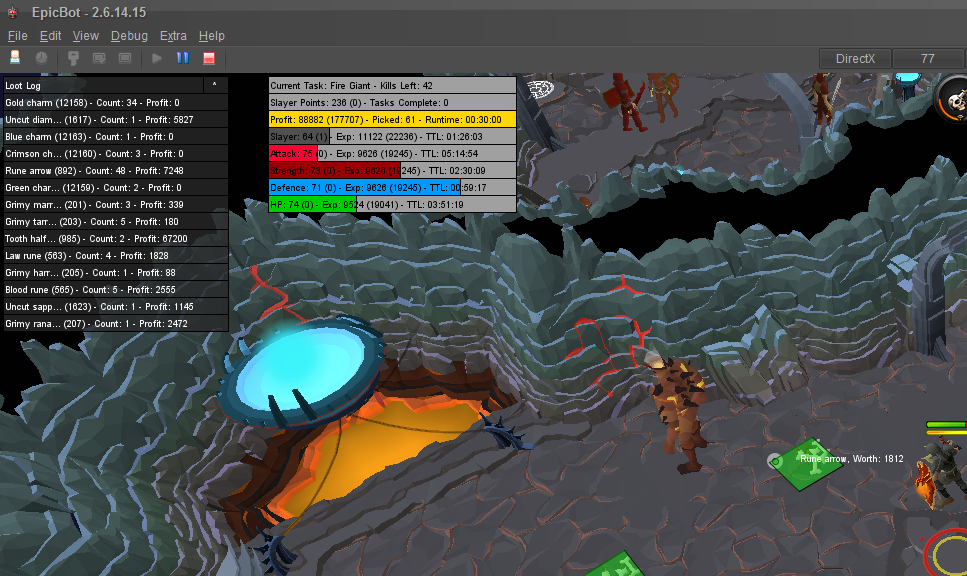Select the Green char... loot row
This screenshot has width=967, height=576.
116,187
